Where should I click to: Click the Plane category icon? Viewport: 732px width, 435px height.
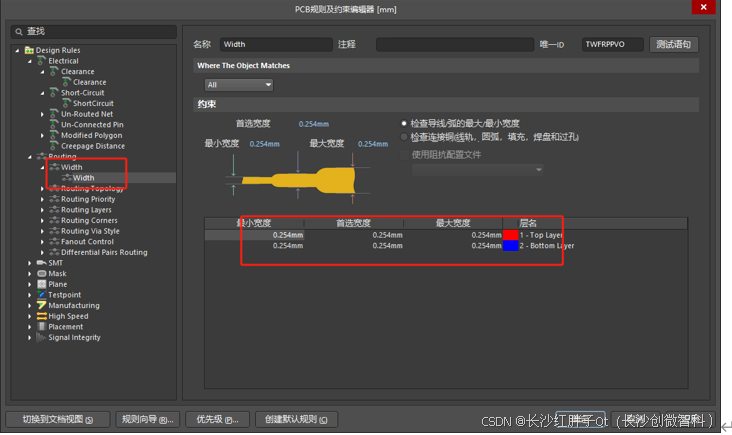pyautogui.click(x=42, y=284)
